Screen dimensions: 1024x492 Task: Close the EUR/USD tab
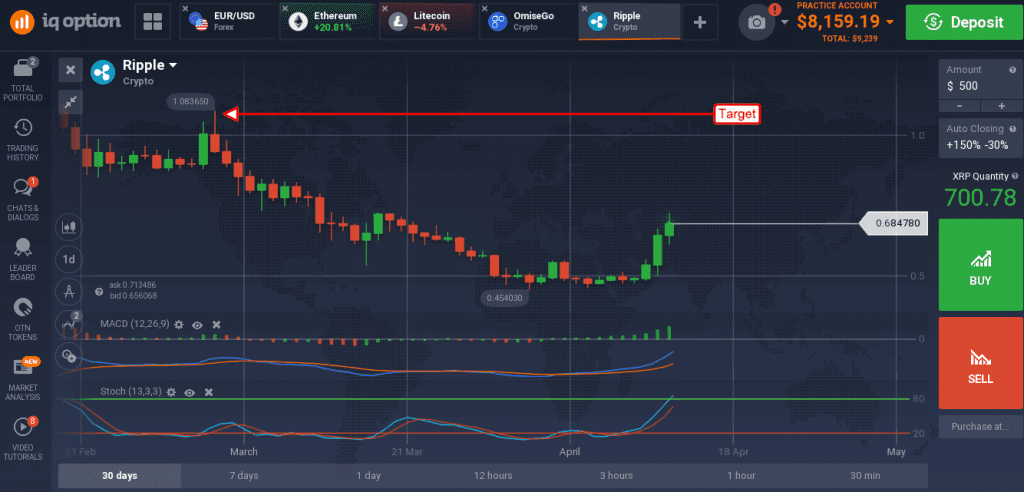pyautogui.click(x=185, y=8)
